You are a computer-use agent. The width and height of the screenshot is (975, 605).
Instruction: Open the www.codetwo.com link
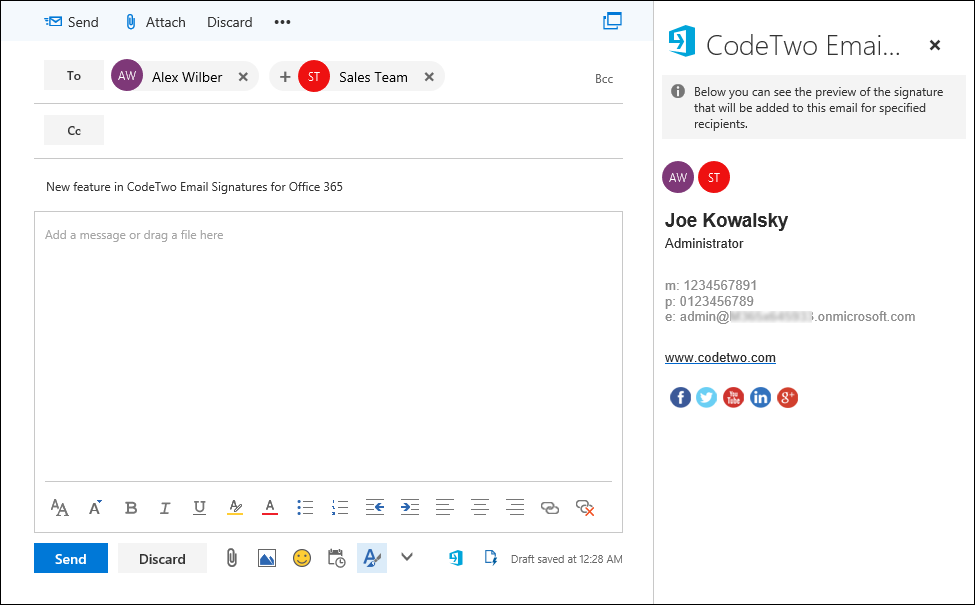click(x=720, y=358)
